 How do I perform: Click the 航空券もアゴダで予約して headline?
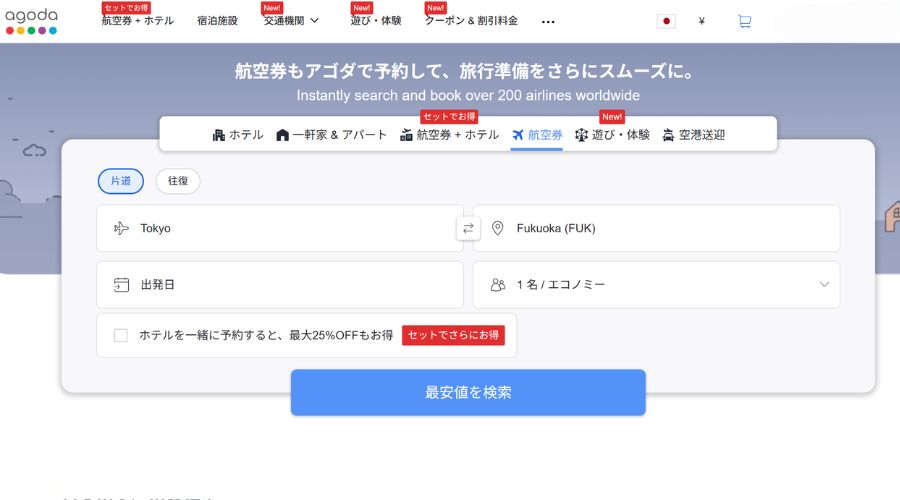(x=467, y=71)
